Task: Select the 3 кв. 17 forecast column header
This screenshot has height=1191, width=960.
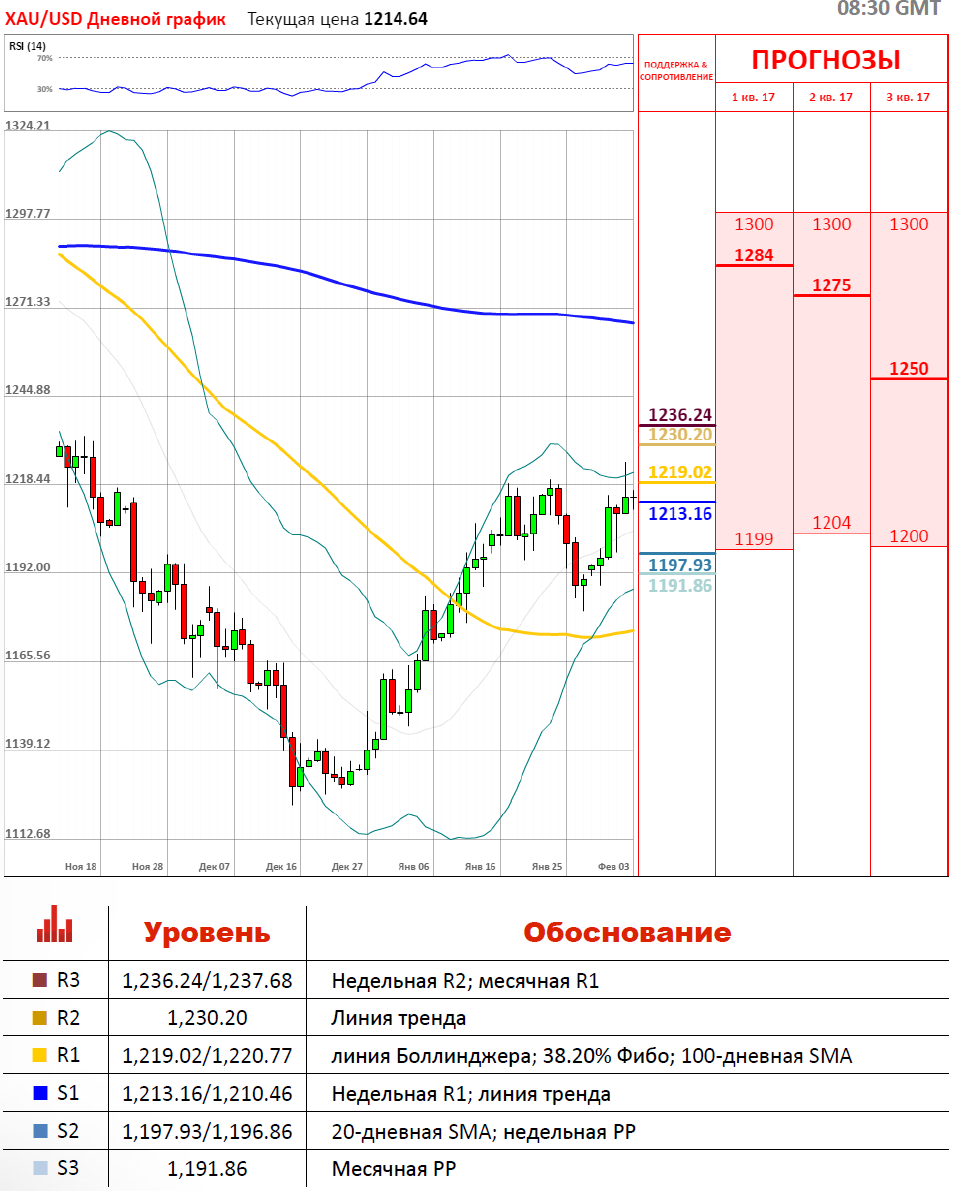Action: point(908,97)
